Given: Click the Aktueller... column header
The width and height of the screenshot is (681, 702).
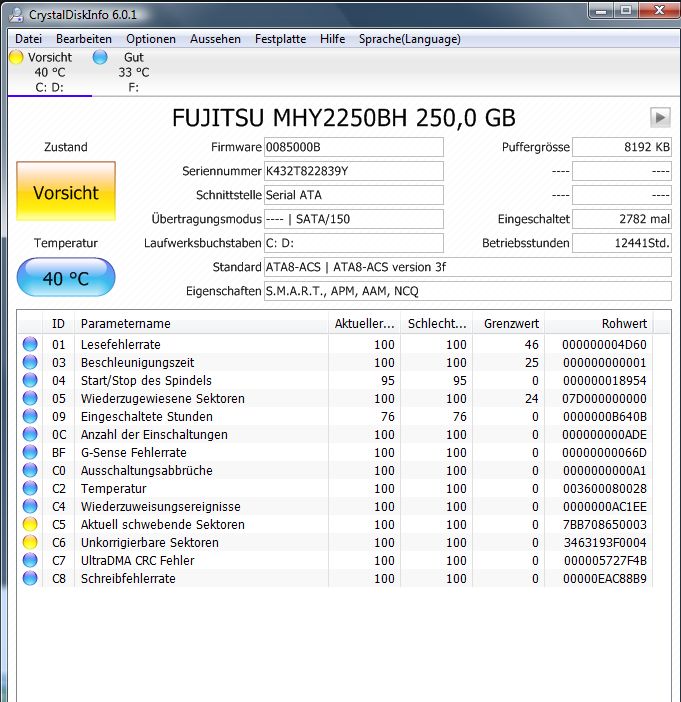Looking at the screenshot, I should (x=364, y=323).
